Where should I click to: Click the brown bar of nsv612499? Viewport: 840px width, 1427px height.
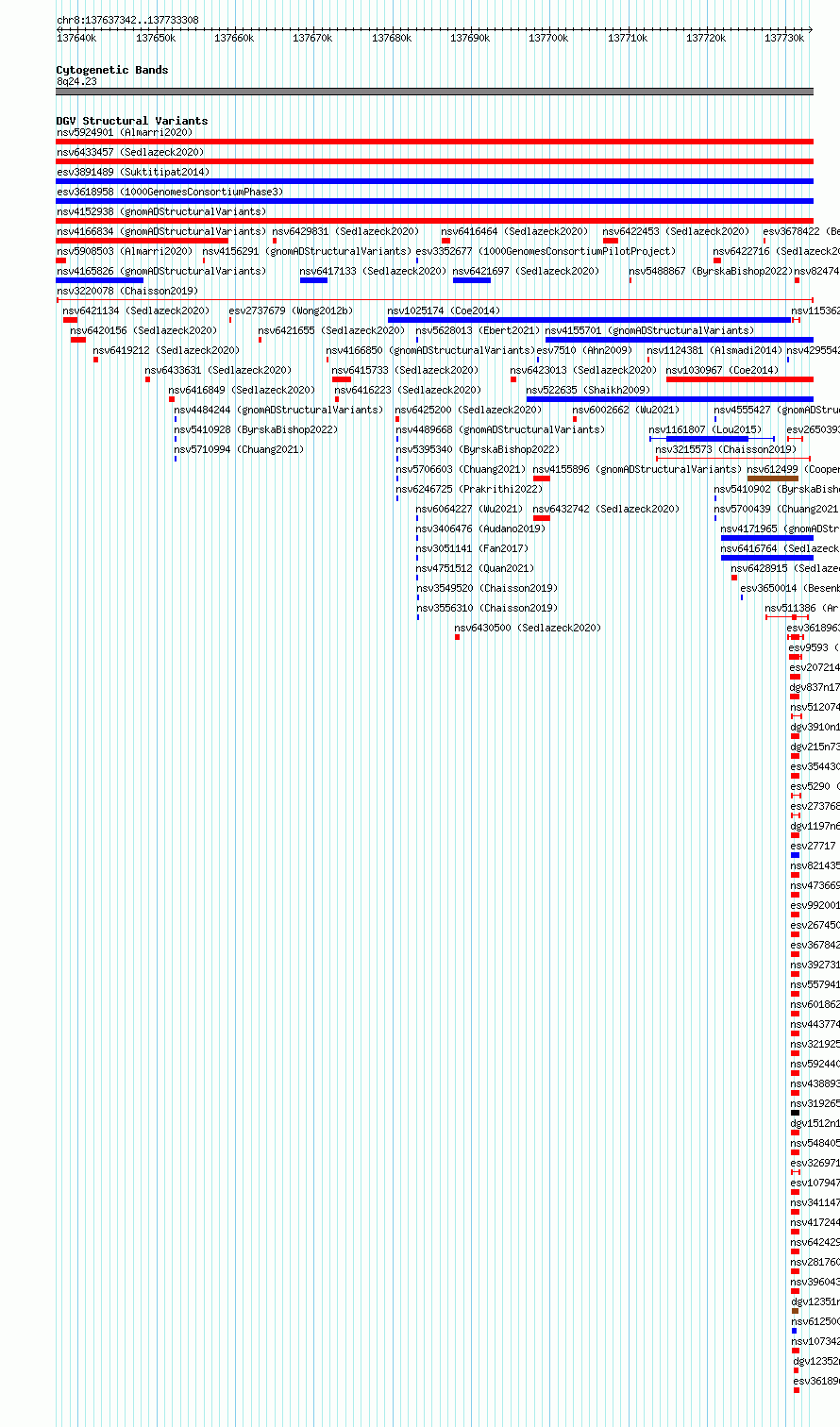tap(772, 478)
